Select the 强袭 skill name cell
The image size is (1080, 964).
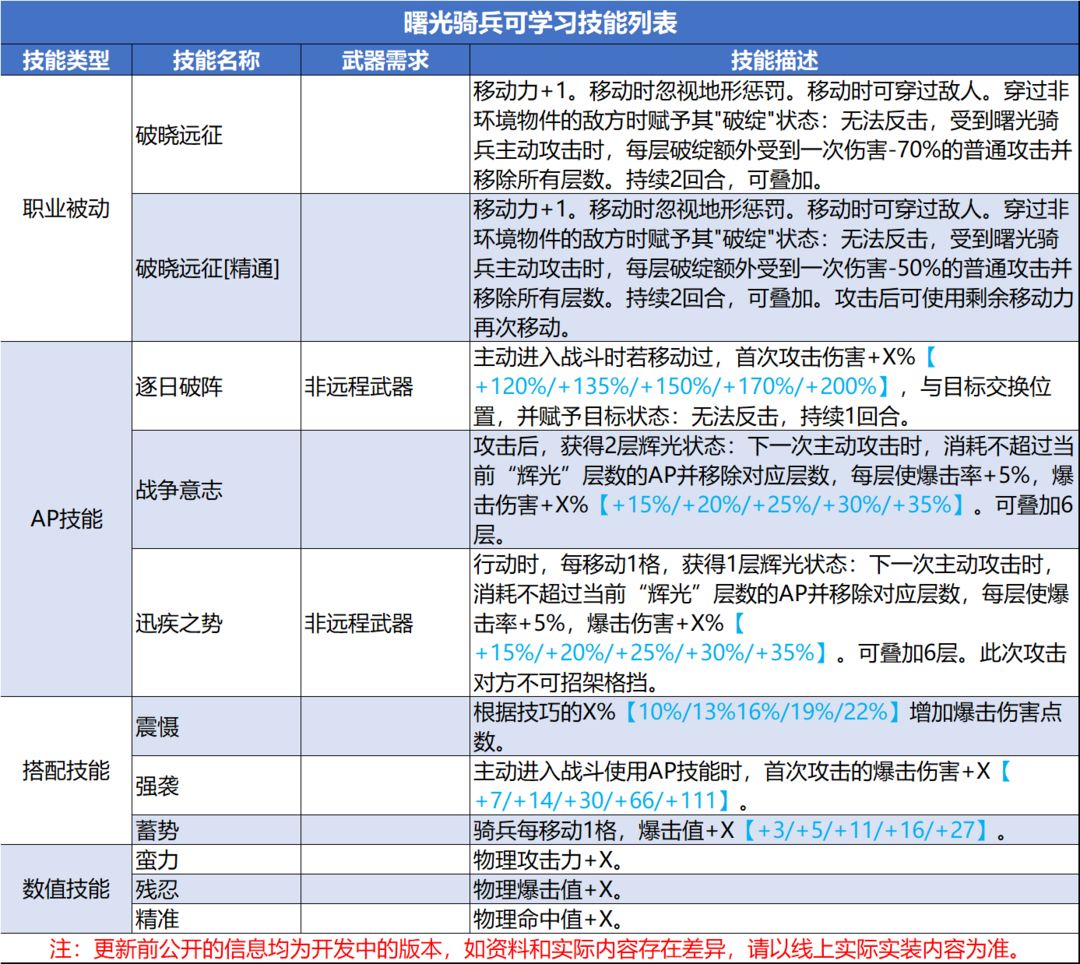tap(216, 785)
